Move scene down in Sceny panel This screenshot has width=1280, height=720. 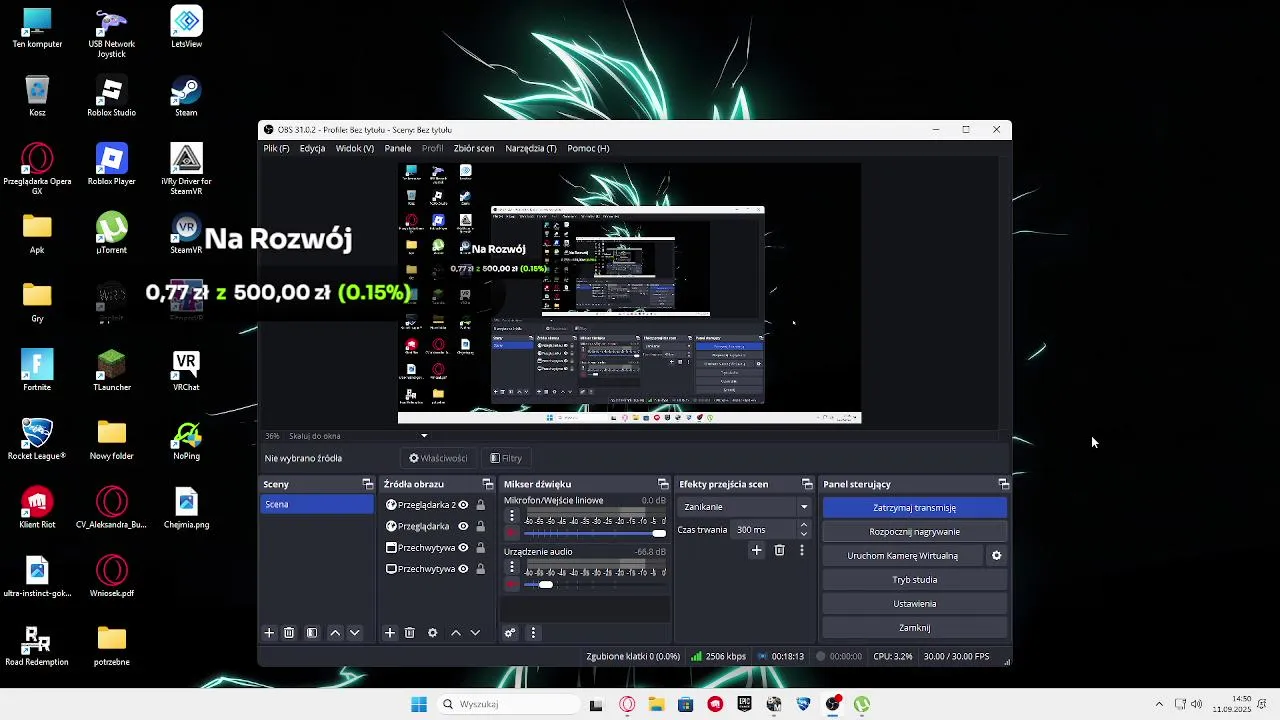point(354,633)
